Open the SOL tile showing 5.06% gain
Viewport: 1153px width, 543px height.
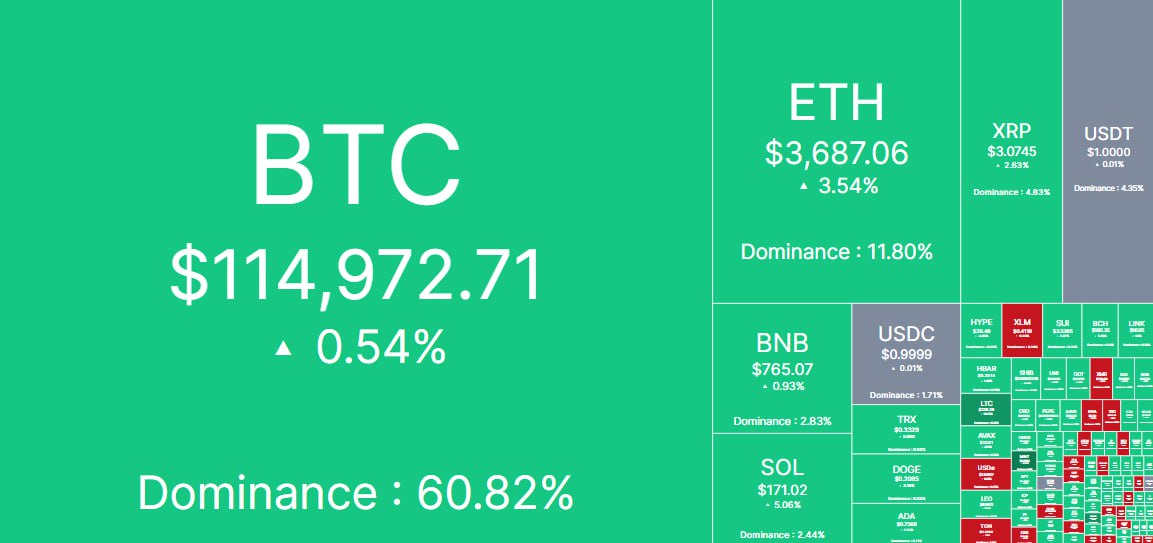(782, 488)
